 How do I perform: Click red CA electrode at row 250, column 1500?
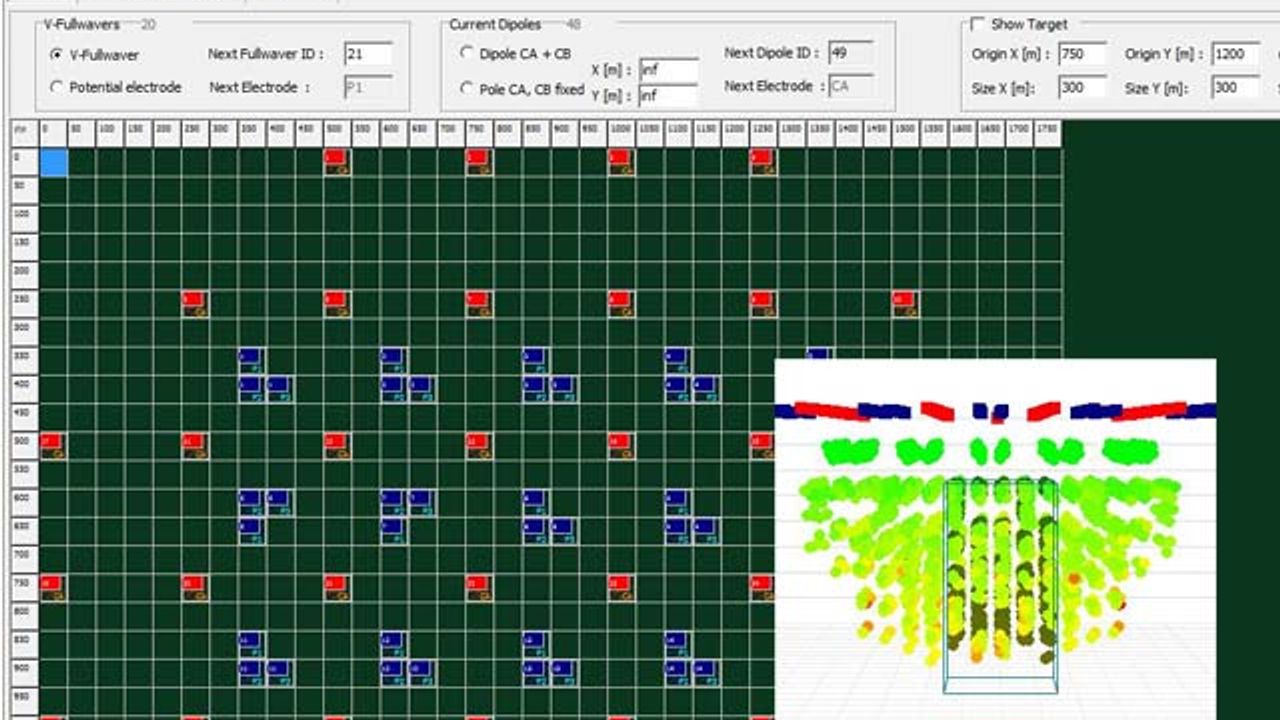(x=905, y=304)
